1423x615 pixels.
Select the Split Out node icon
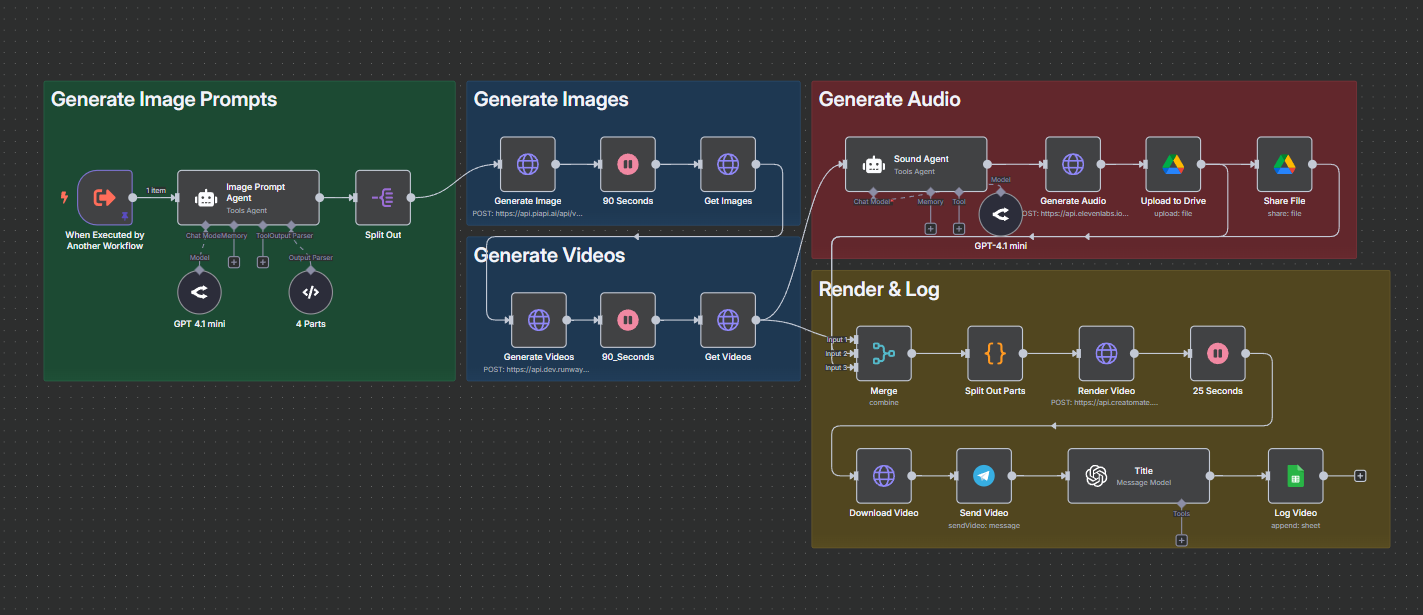382,197
